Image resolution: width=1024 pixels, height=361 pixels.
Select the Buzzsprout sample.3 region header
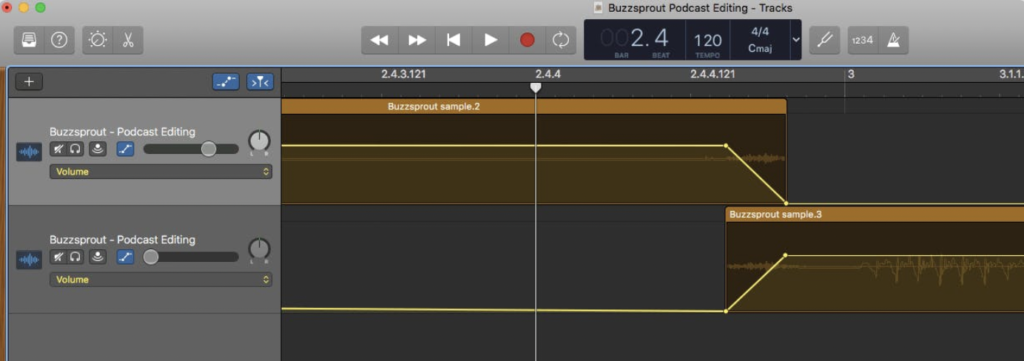(875, 214)
